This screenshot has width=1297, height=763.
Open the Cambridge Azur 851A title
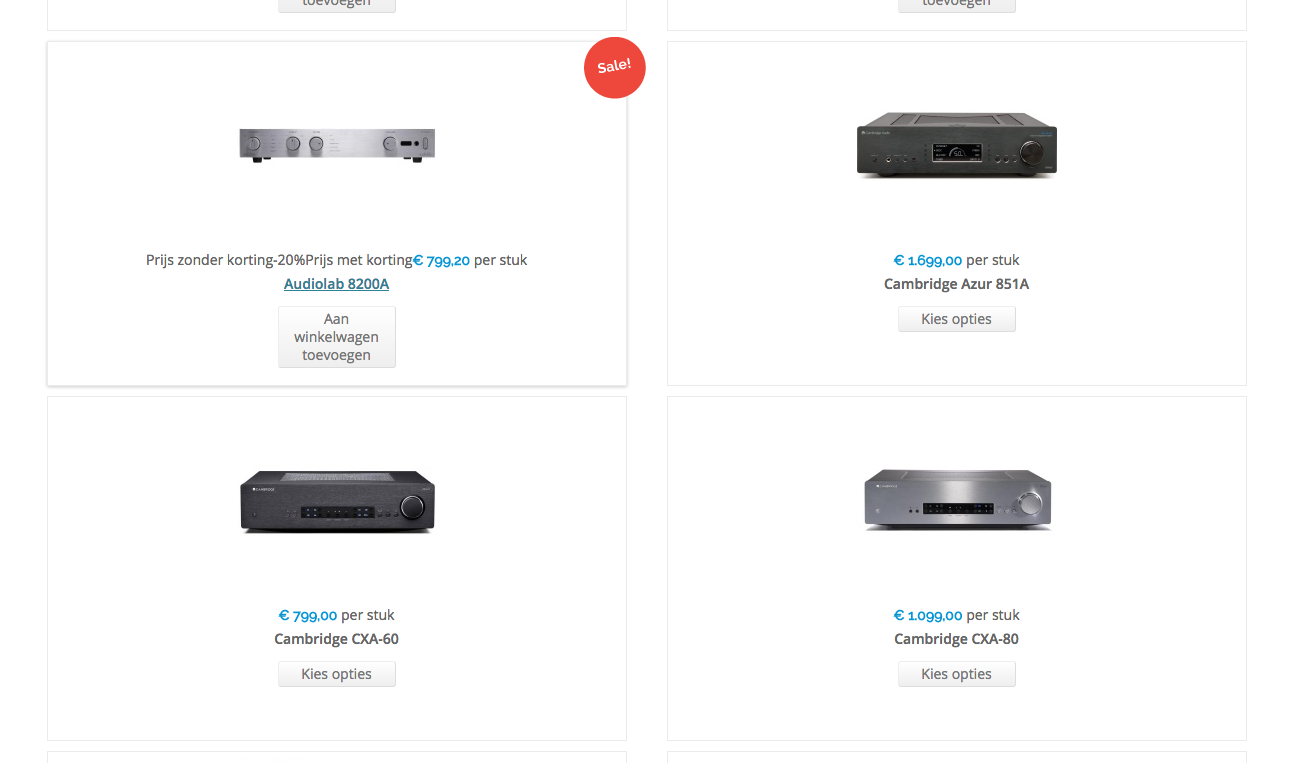coord(956,284)
